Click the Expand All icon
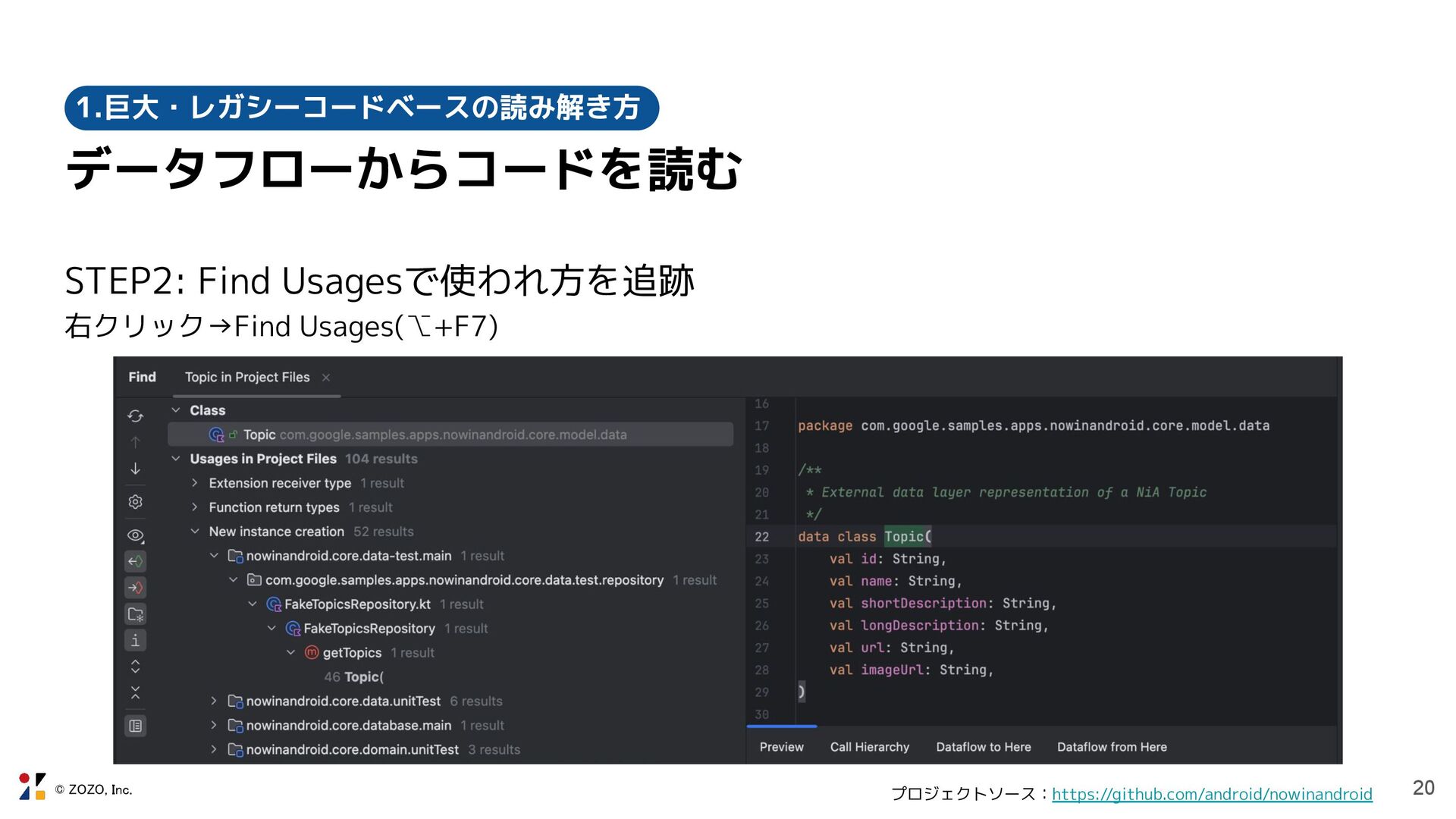This screenshot has height=819, width=1456. (135, 667)
